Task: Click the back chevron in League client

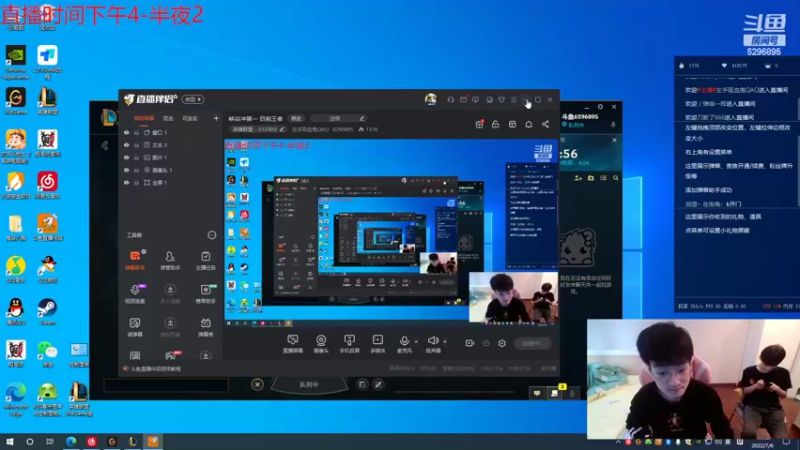Action: [105, 145]
